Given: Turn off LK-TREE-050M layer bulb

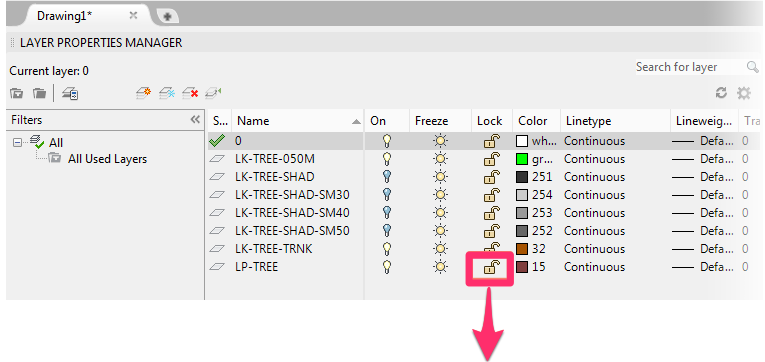Looking at the screenshot, I should (x=387, y=159).
